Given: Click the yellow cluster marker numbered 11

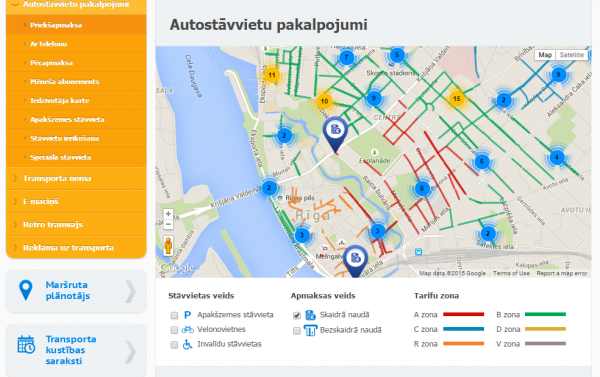Looking at the screenshot, I should coord(272,75).
